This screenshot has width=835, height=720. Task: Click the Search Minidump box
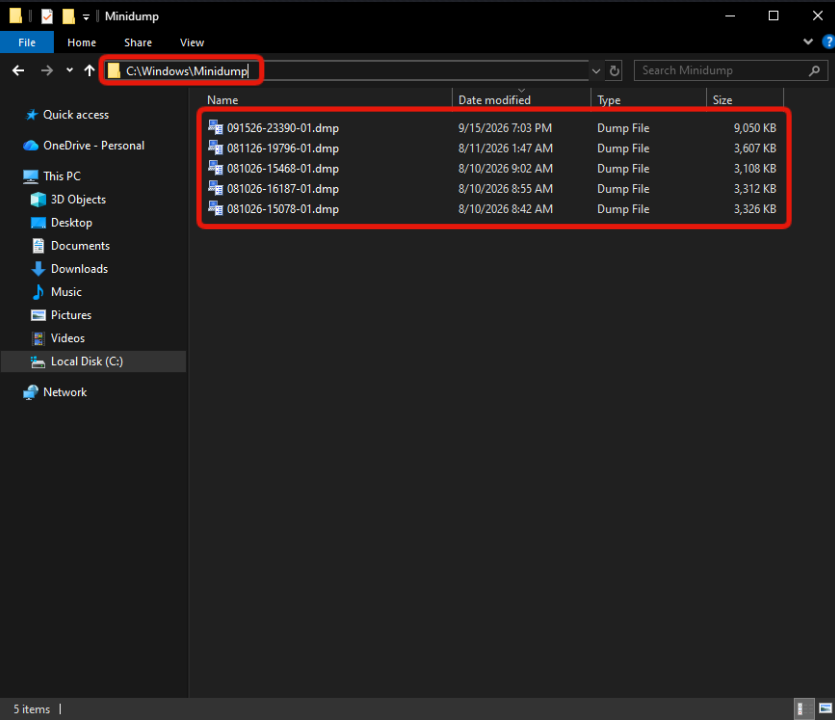click(x=731, y=70)
